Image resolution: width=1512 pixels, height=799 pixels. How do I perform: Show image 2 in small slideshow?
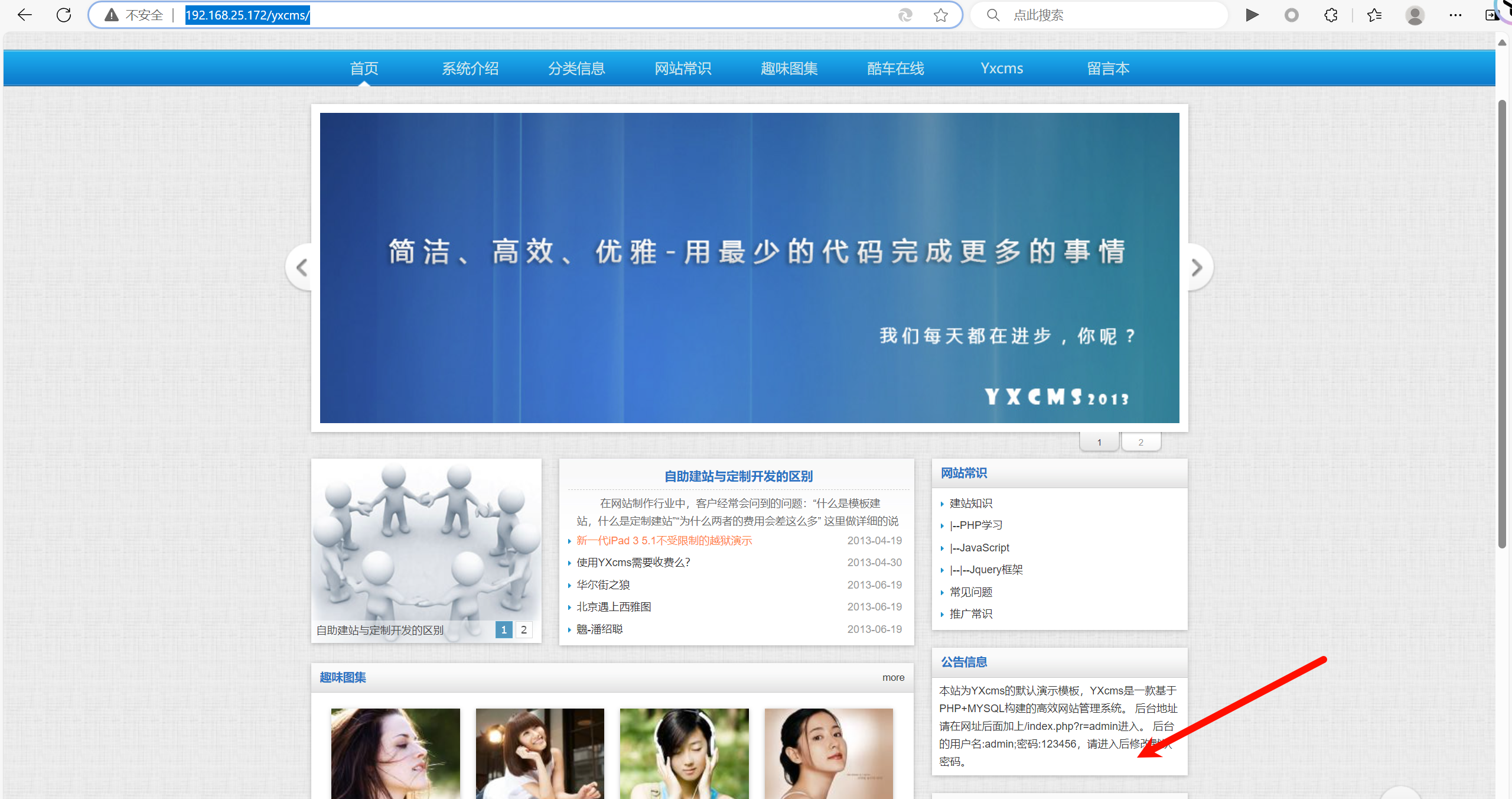[524, 630]
